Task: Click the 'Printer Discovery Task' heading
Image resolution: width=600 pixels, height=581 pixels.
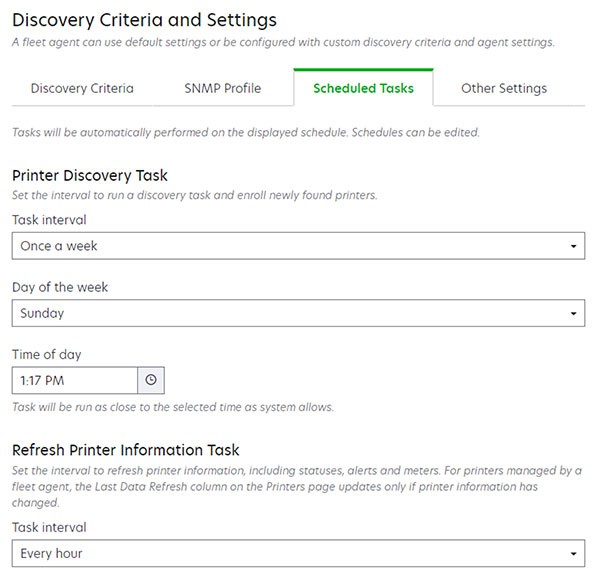Action: click(90, 175)
